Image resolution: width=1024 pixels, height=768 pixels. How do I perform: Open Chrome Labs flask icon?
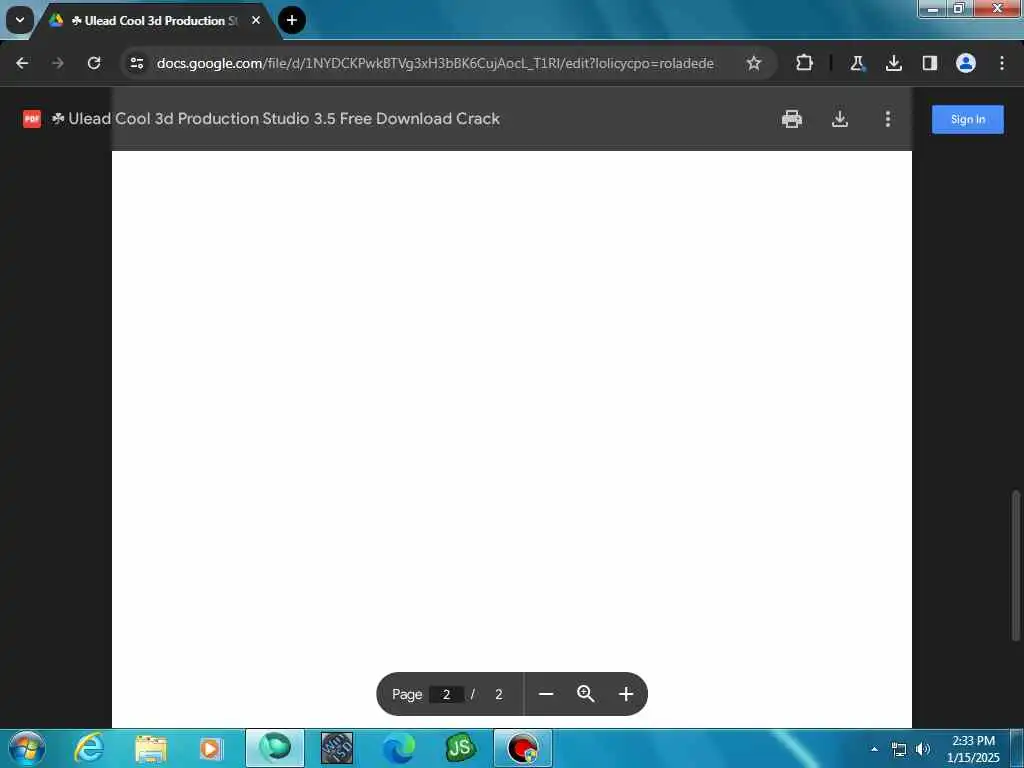(857, 63)
